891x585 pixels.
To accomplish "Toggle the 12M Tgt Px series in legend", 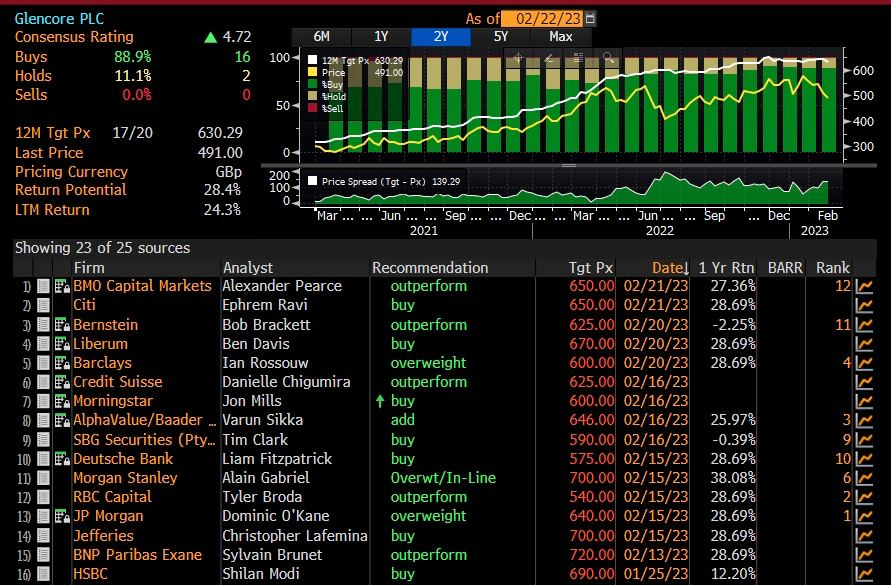I will pyautogui.click(x=312, y=60).
